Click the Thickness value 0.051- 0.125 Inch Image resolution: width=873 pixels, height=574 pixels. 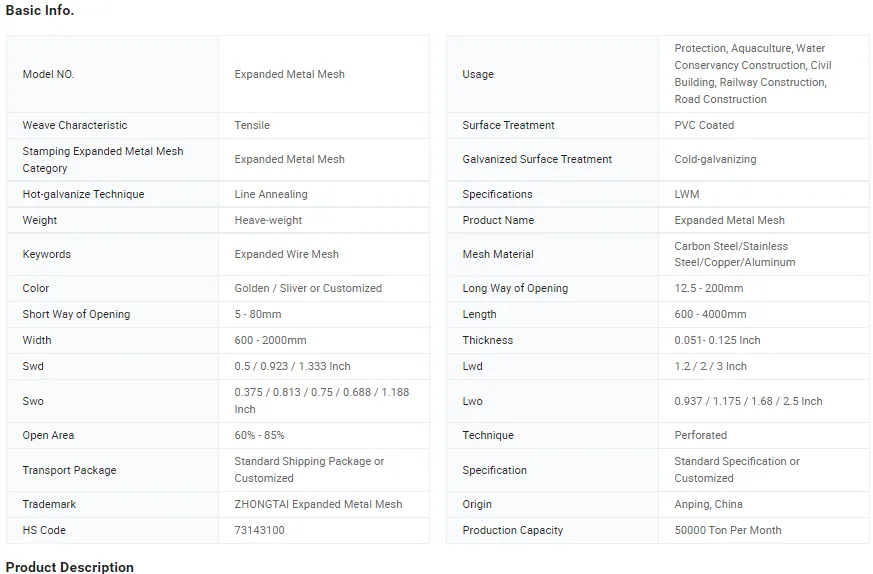(717, 340)
